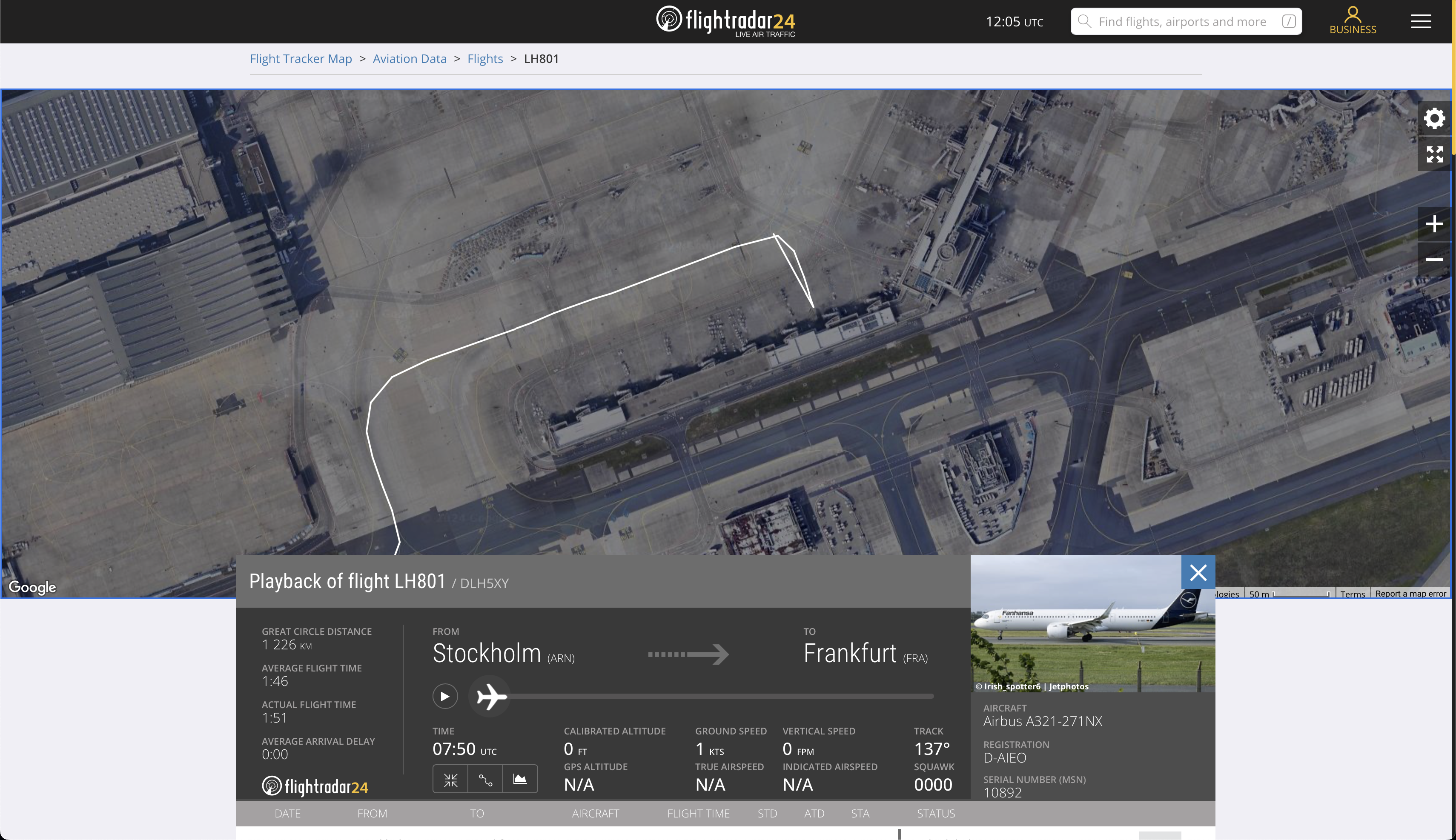Open the map settings gear
1456x840 pixels.
click(x=1434, y=119)
